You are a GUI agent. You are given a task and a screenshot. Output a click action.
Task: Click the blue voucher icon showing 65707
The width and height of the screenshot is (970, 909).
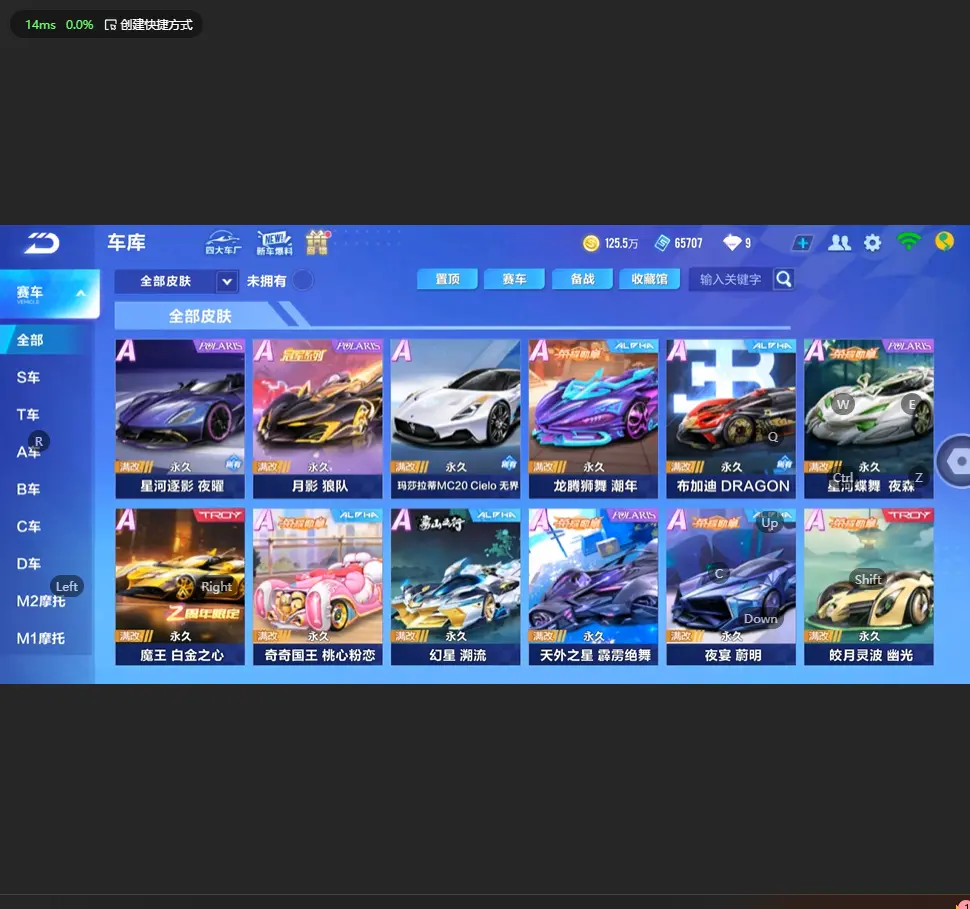[663, 243]
